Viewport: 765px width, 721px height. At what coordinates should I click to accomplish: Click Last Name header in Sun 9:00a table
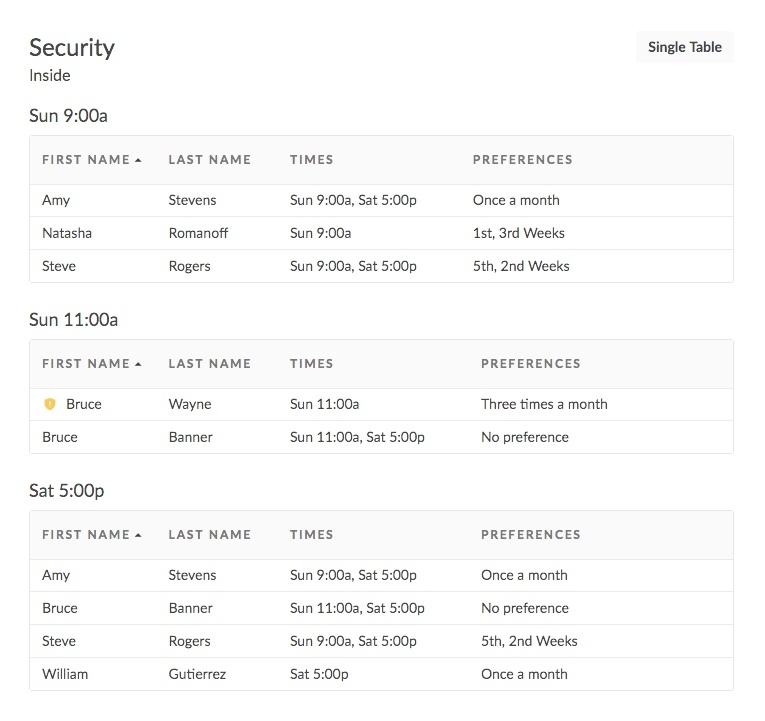[210, 160]
